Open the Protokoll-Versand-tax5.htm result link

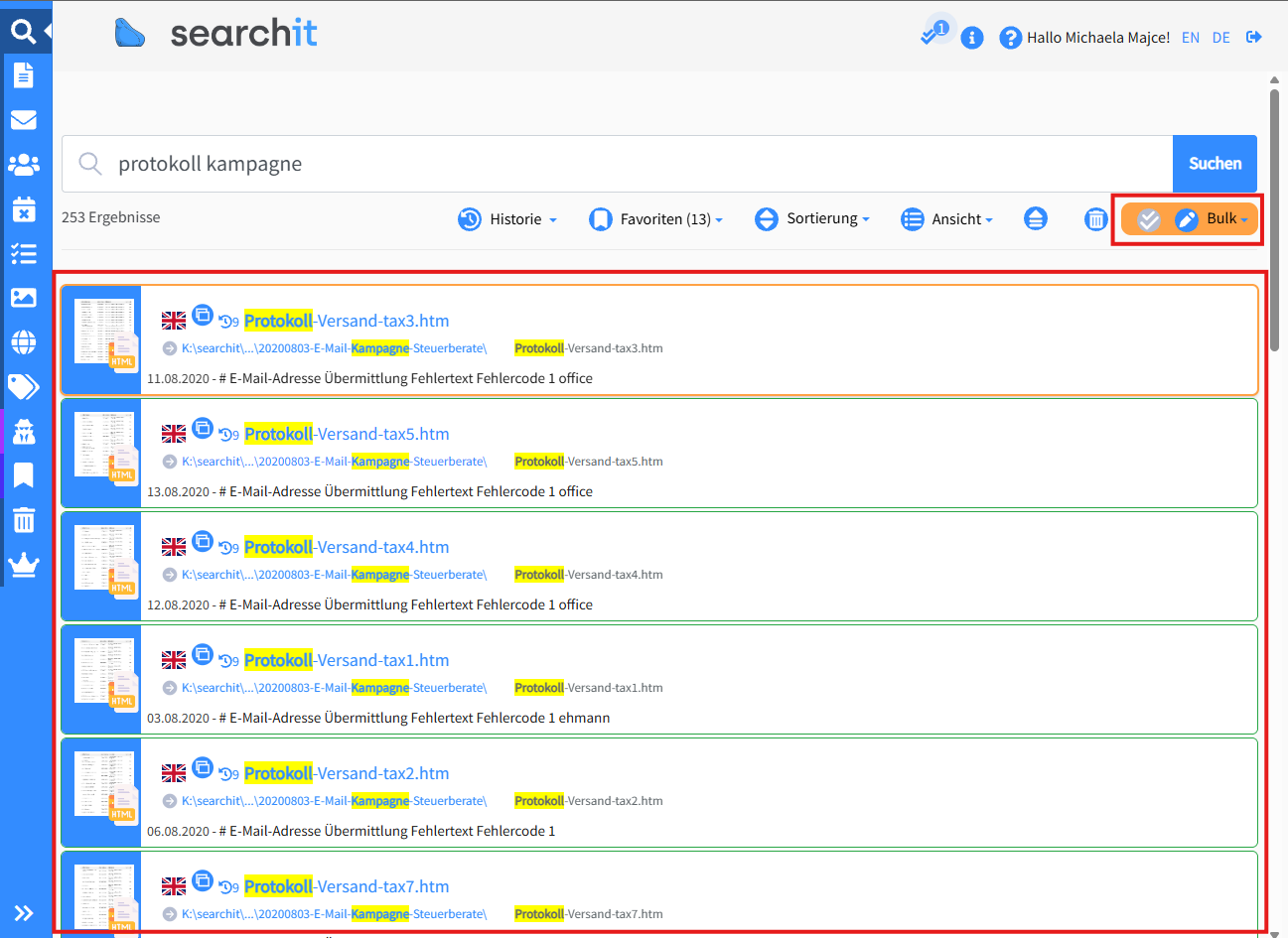(347, 434)
